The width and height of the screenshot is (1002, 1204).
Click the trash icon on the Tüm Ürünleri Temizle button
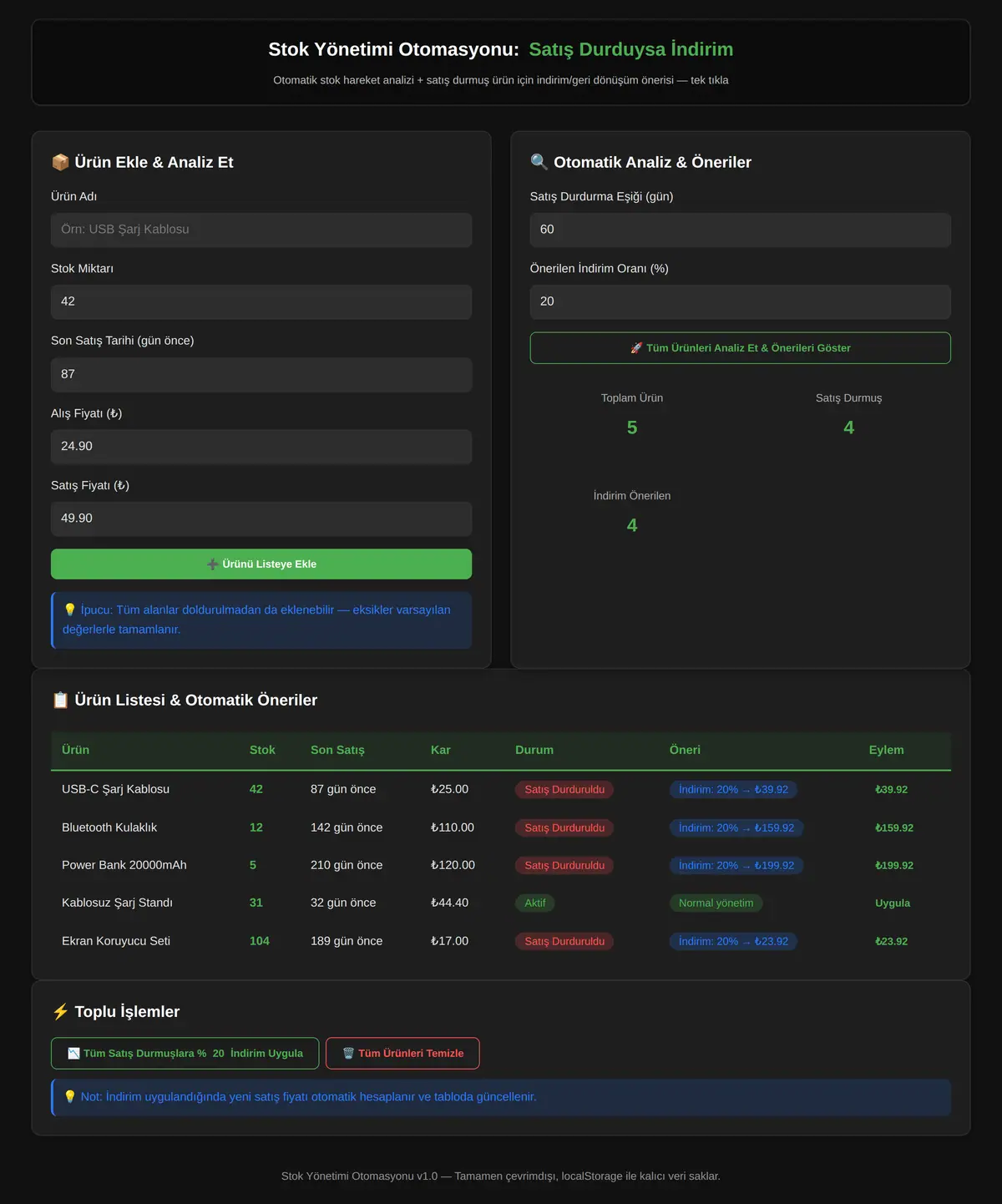click(348, 1053)
